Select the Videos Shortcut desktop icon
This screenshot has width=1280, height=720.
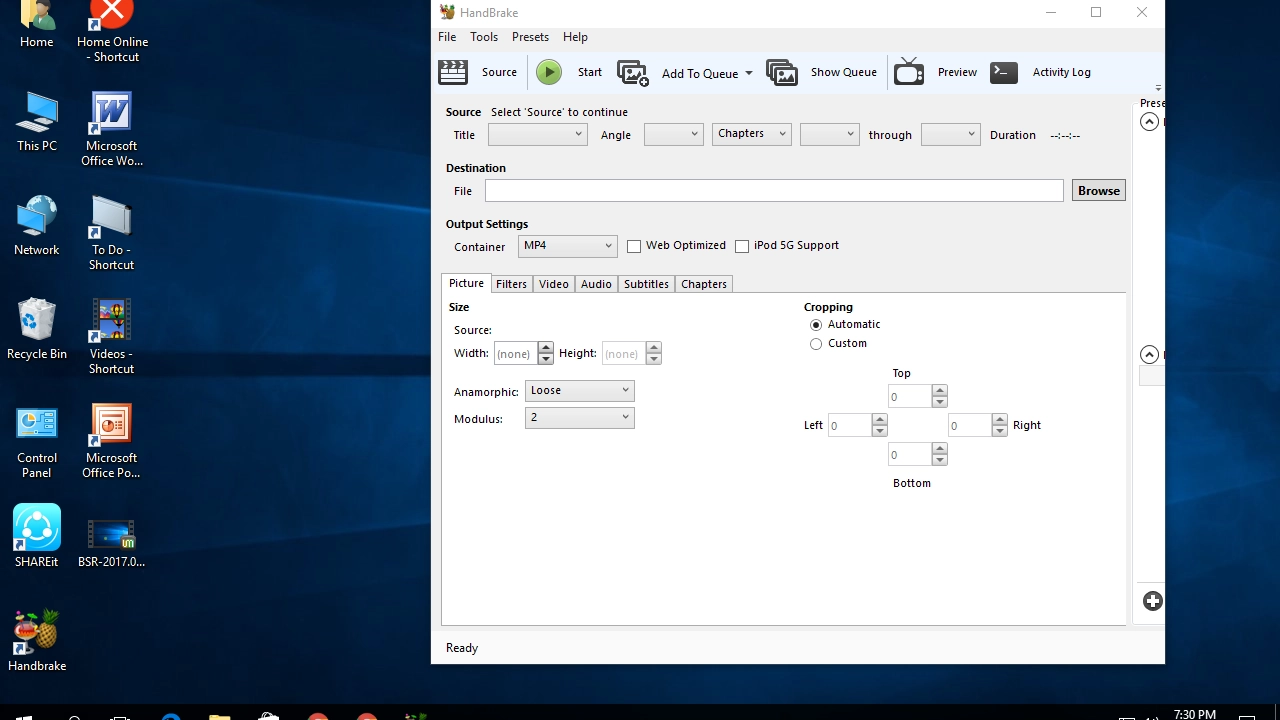pyautogui.click(x=112, y=337)
